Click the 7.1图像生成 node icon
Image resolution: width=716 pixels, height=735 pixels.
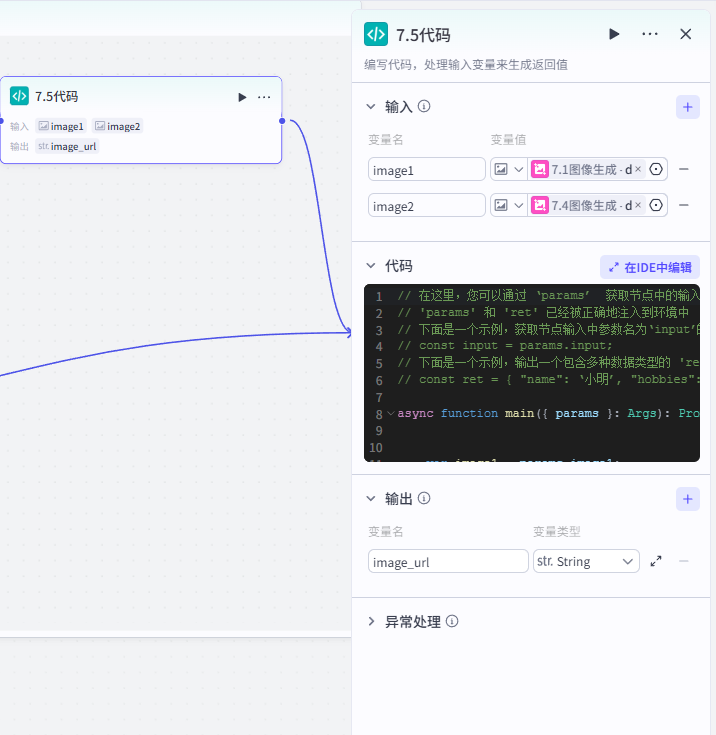(540, 169)
